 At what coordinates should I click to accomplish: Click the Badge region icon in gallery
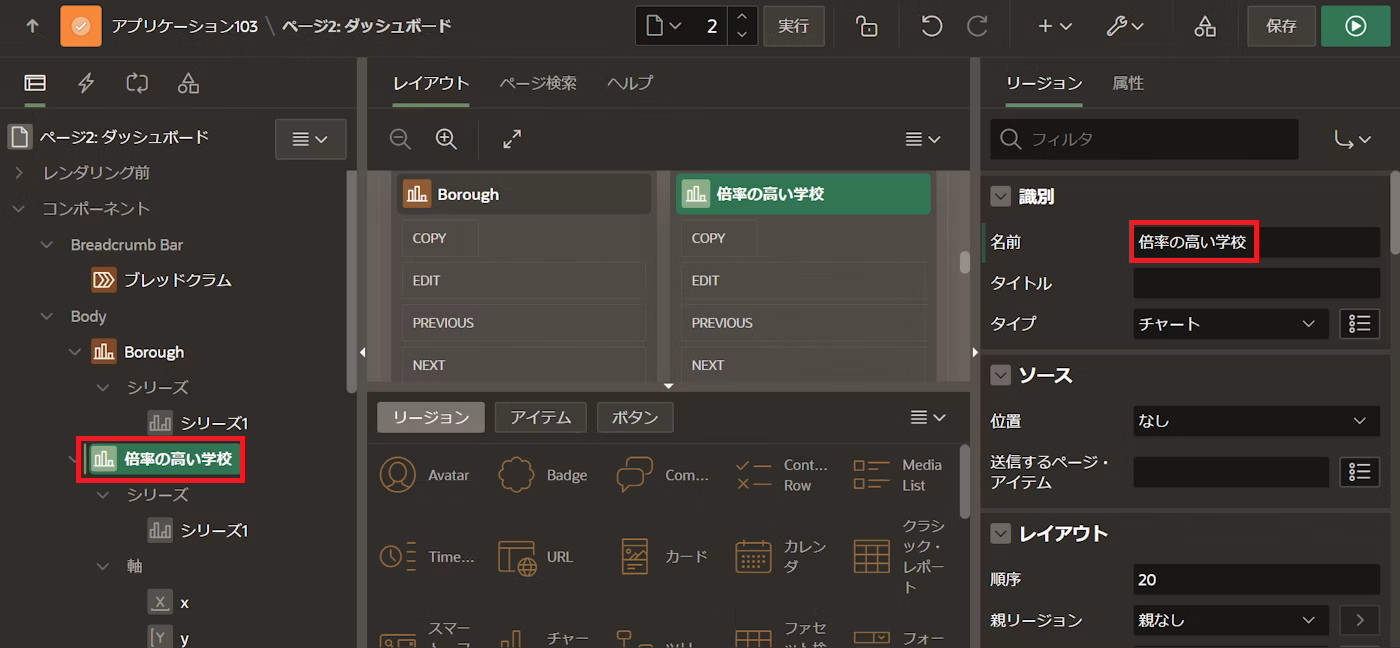pyautogui.click(x=516, y=475)
